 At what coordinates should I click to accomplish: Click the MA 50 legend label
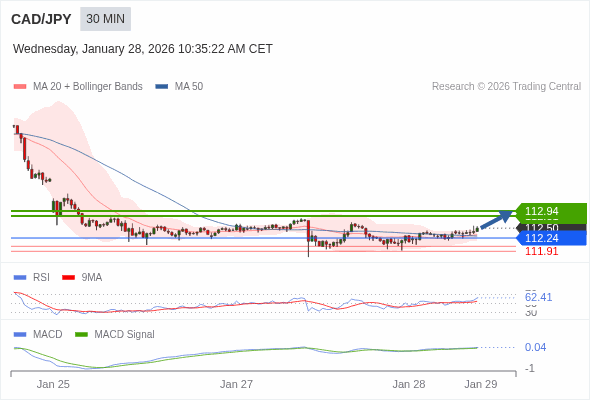click(189, 87)
